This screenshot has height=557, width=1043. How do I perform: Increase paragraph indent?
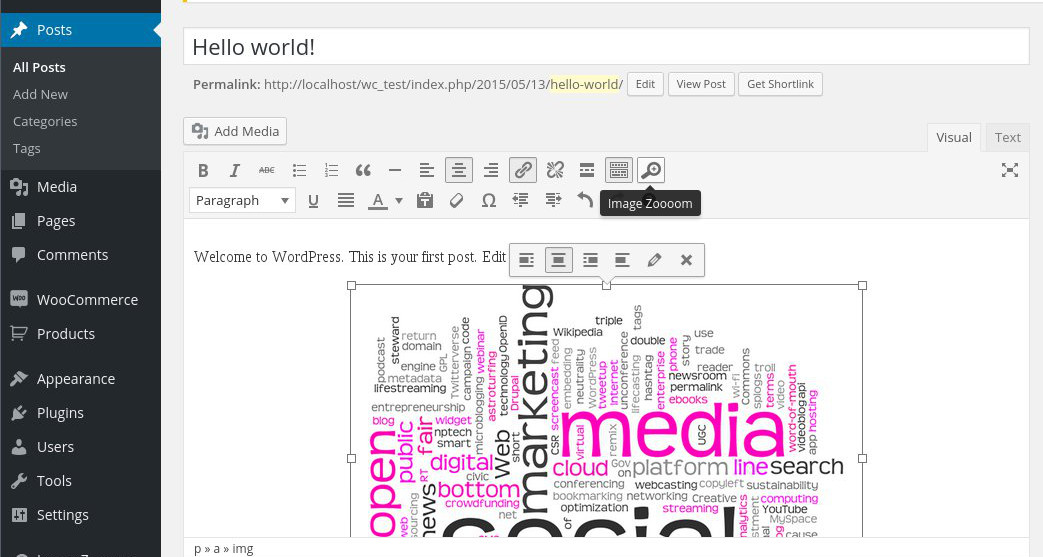tap(553, 200)
